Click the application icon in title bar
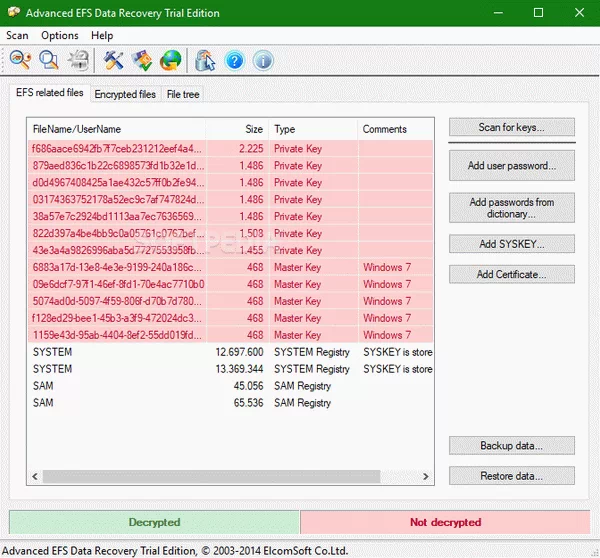This screenshot has height=558, width=600. tap(13, 12)
